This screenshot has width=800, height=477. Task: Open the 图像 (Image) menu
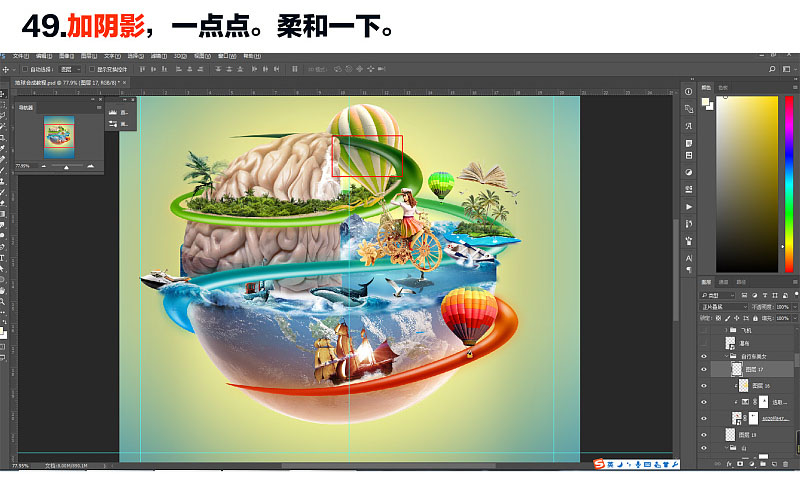pyautogui.click(x=67, y=56)
